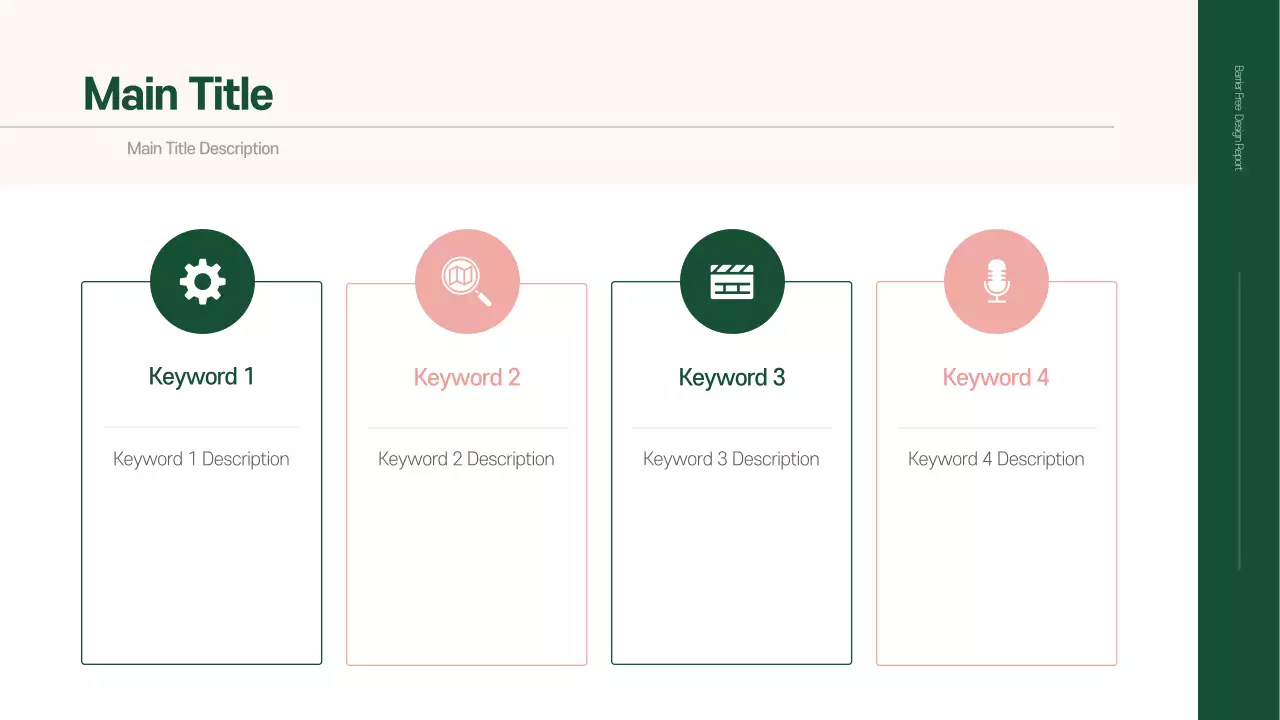1280x720 pixels.
Task: Click the divider line under Main Title
Action: (557, 126)
